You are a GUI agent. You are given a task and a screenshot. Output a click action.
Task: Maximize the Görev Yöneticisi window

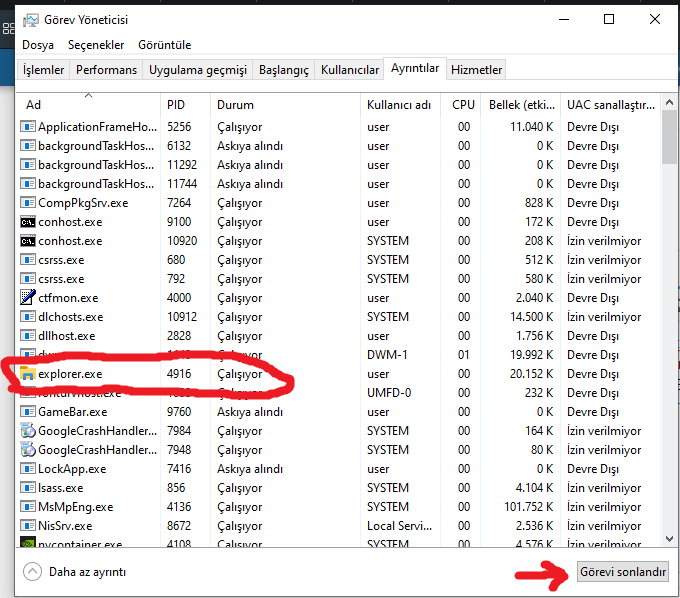tap(609, 19)
